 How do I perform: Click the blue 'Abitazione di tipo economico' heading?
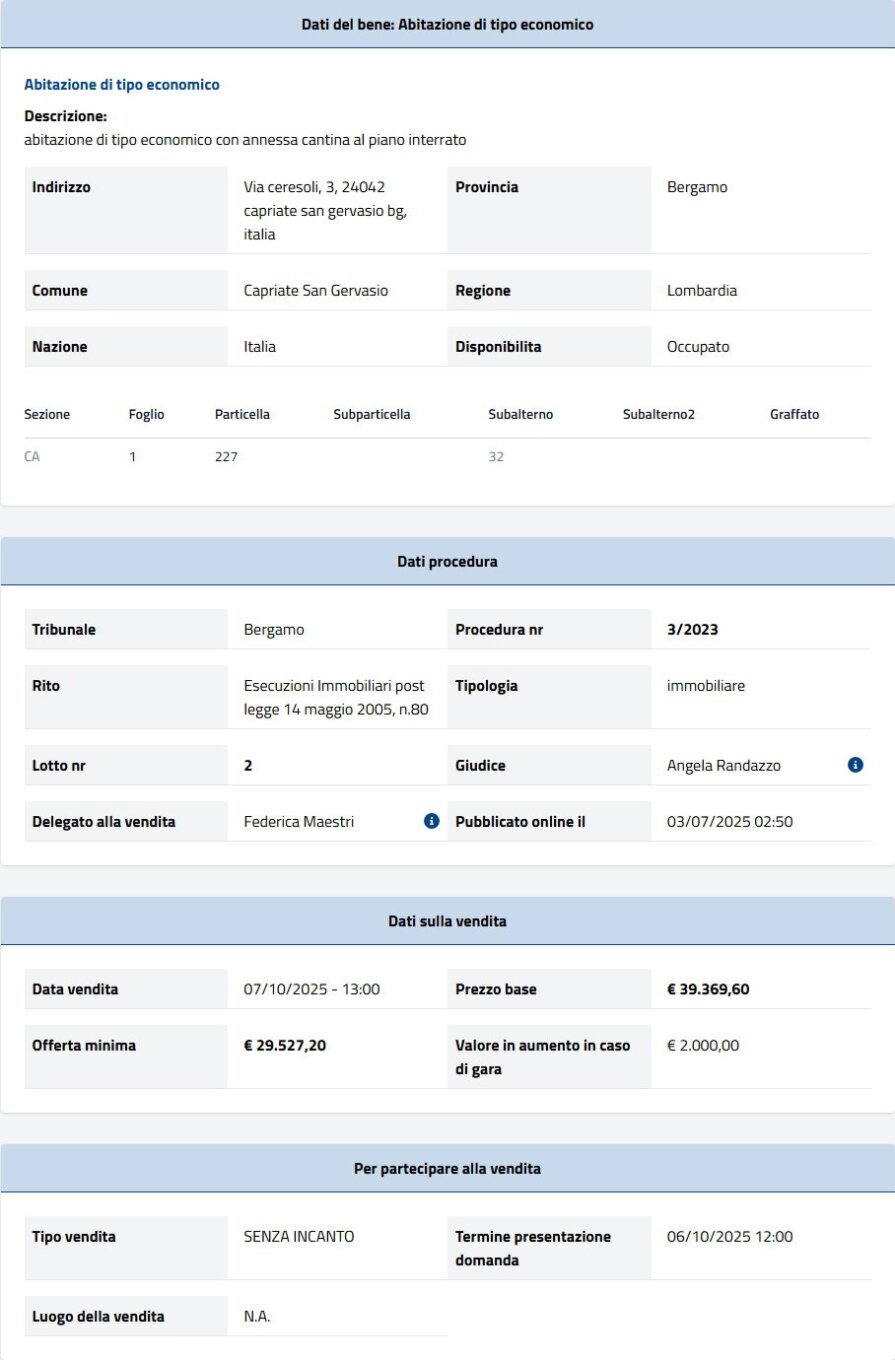point(122,85)
